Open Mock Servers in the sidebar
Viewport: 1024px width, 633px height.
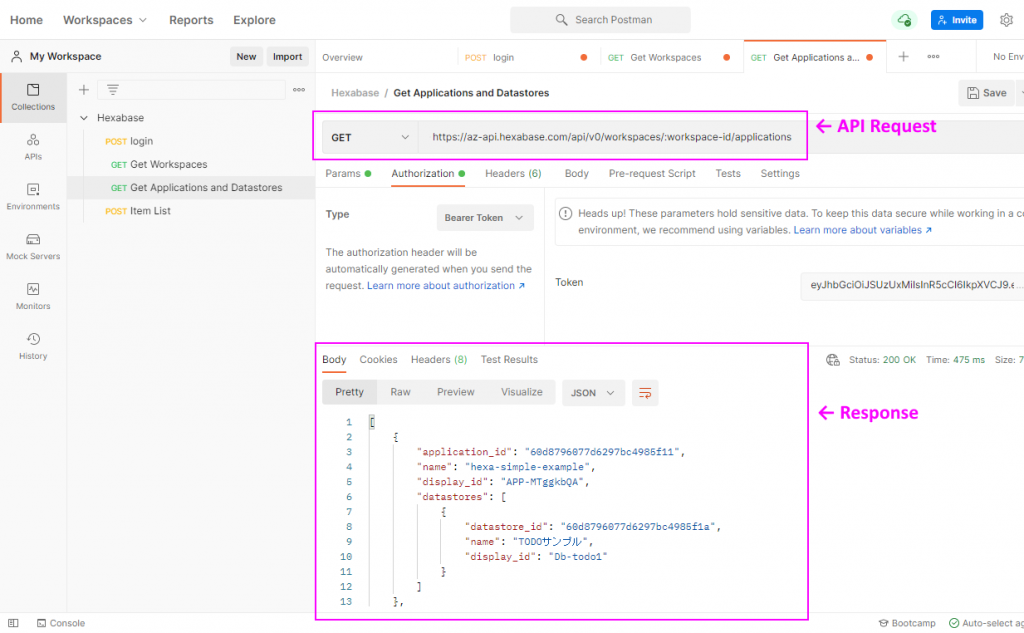pyautogui.click(x=33, y=246)
